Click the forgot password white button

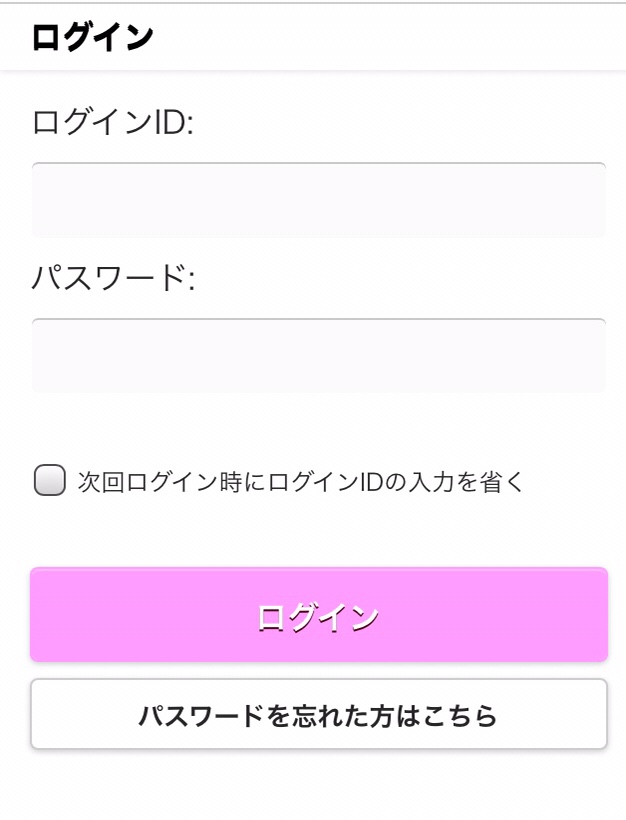(318, 715)
